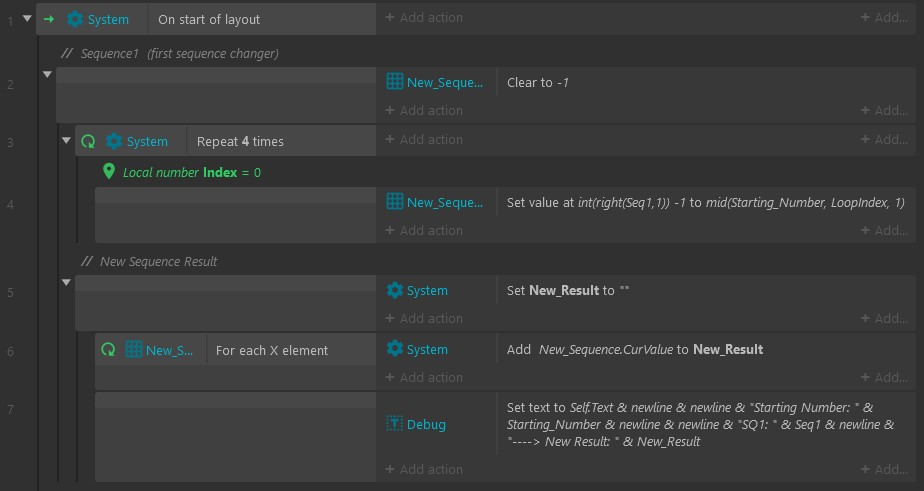The width and height of the screenshot is (924, 491).
Task: Click the System gear icon beside Repeat 4 times
Action: click(x=114, y=141)
